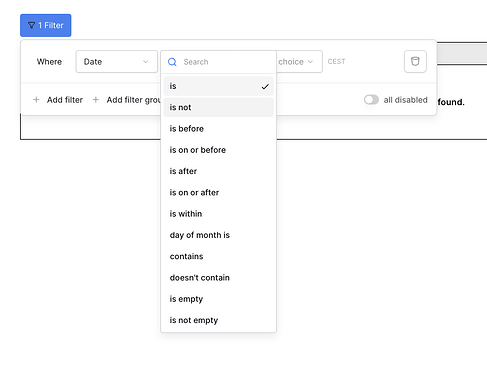The image size is (487, 375).
Task: Open the 1 Filter button
Action: [x=46, y=25]
